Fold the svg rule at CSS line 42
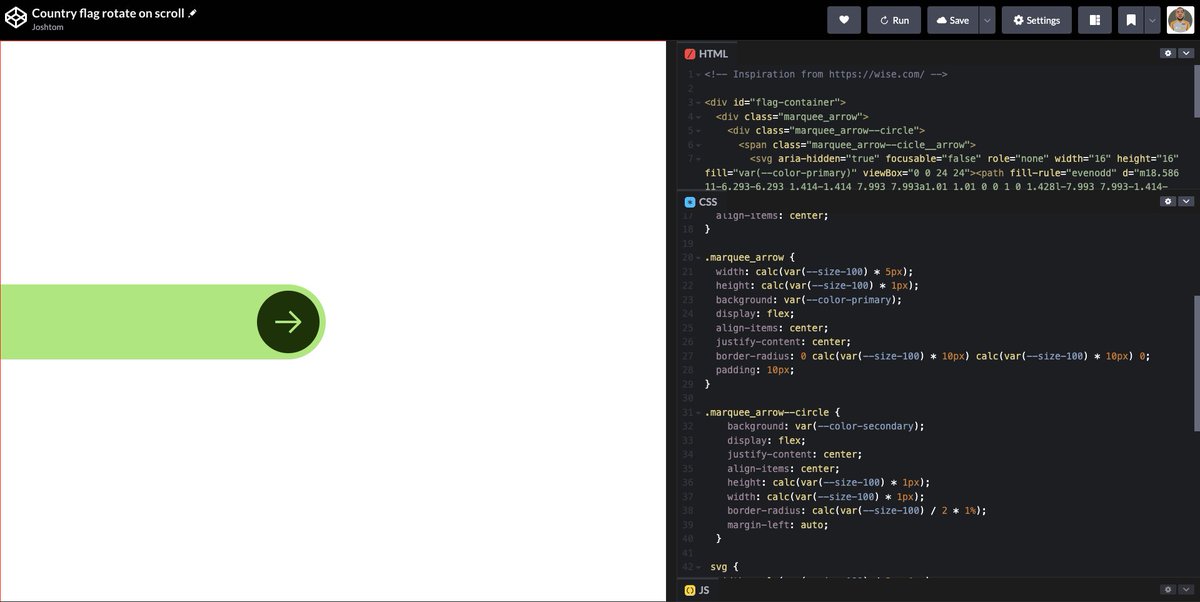This screenshot has height=602, width=1200. (698, 567)
